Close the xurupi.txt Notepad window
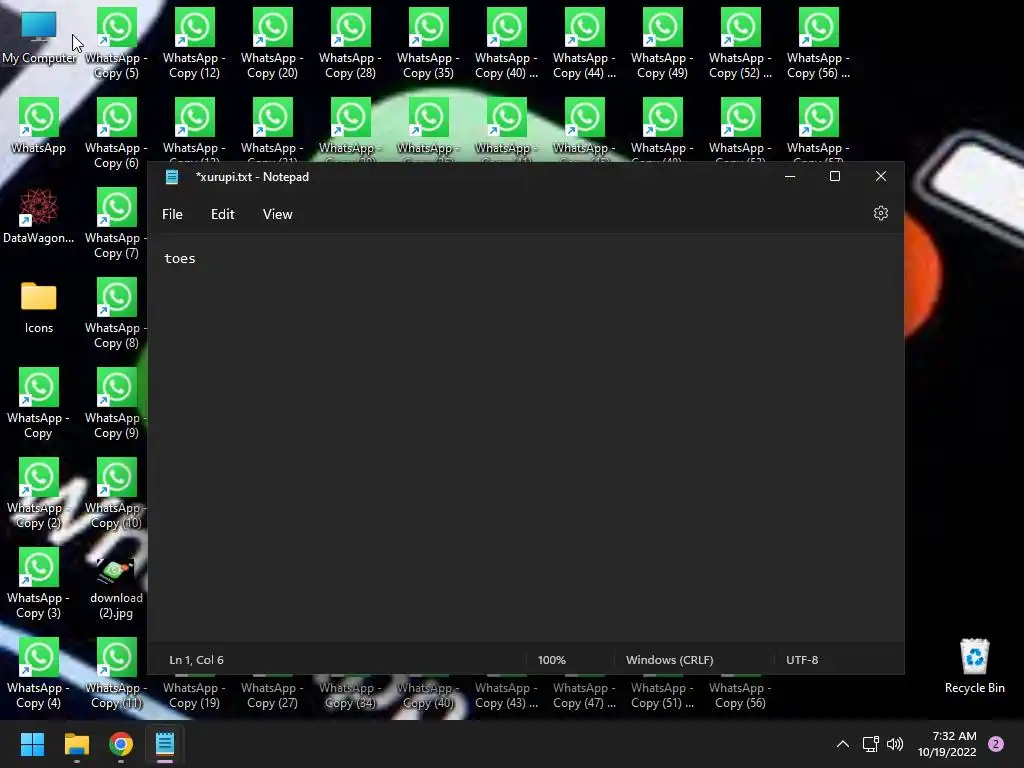The height and width of the screenshot is (768, 1024). click(881, 176)
